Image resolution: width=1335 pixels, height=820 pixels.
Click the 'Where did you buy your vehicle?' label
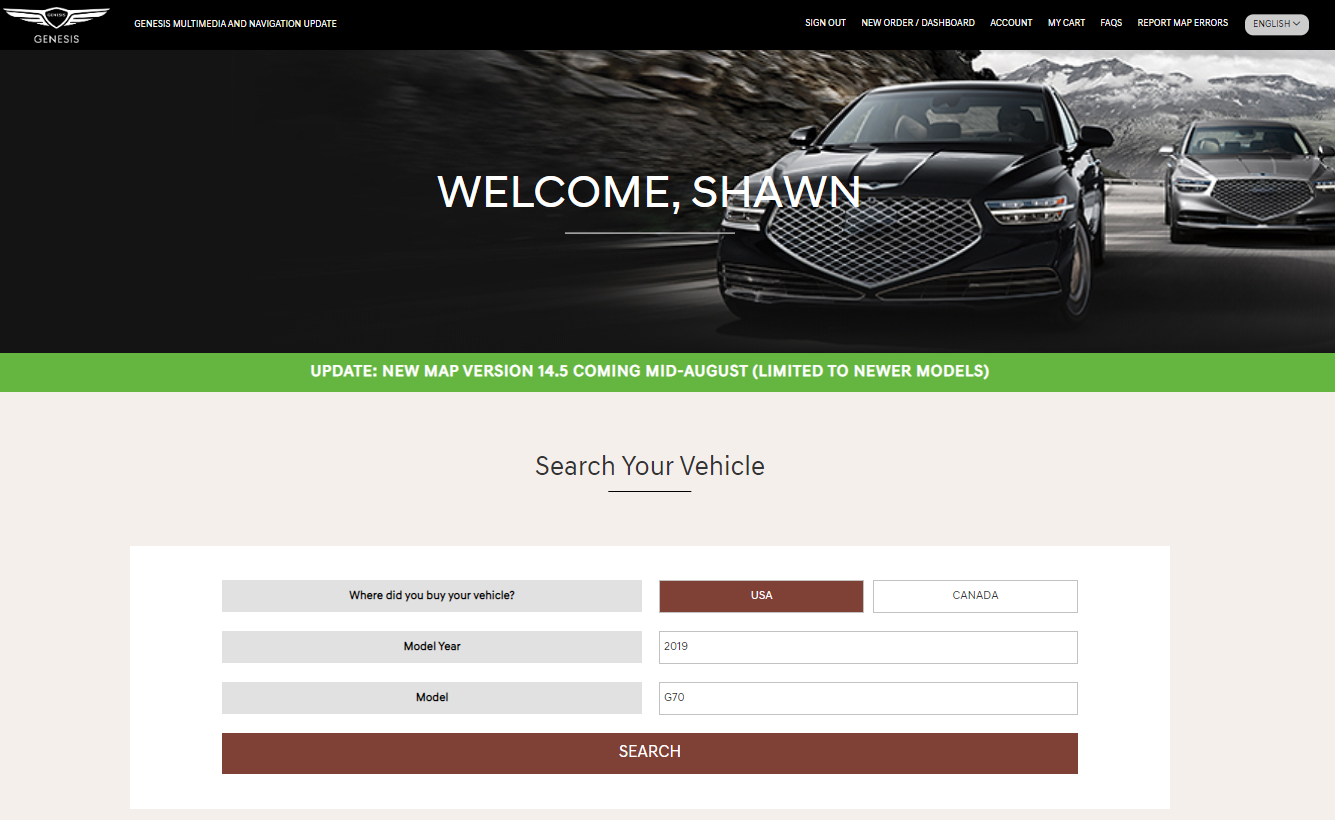pos(432,596)
